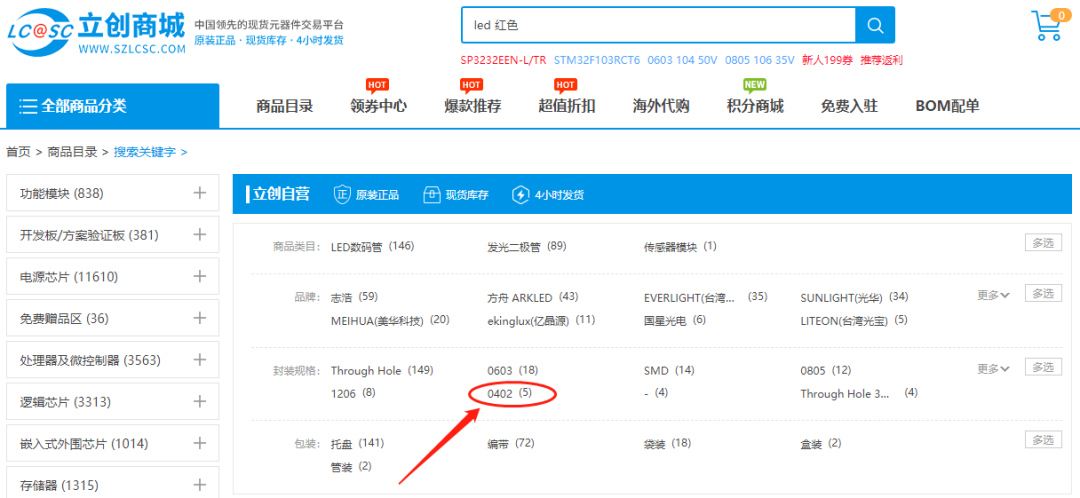The image size is (1080, 498).
Task: Filter brand ekinglux(亿晶源) (11)
Action: (x=541, y=320)
